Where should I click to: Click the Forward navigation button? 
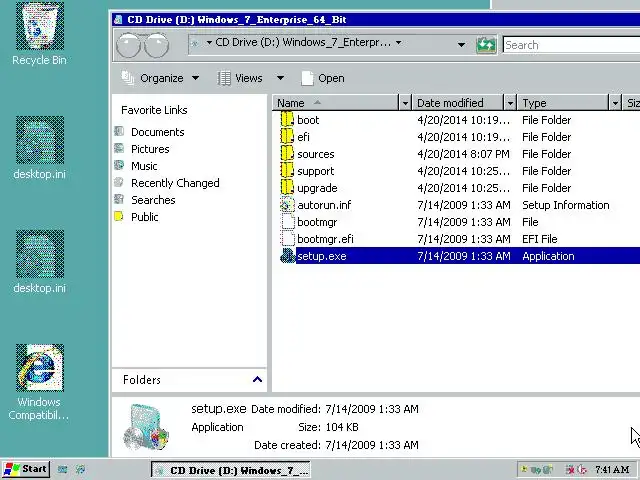[156, 44]
